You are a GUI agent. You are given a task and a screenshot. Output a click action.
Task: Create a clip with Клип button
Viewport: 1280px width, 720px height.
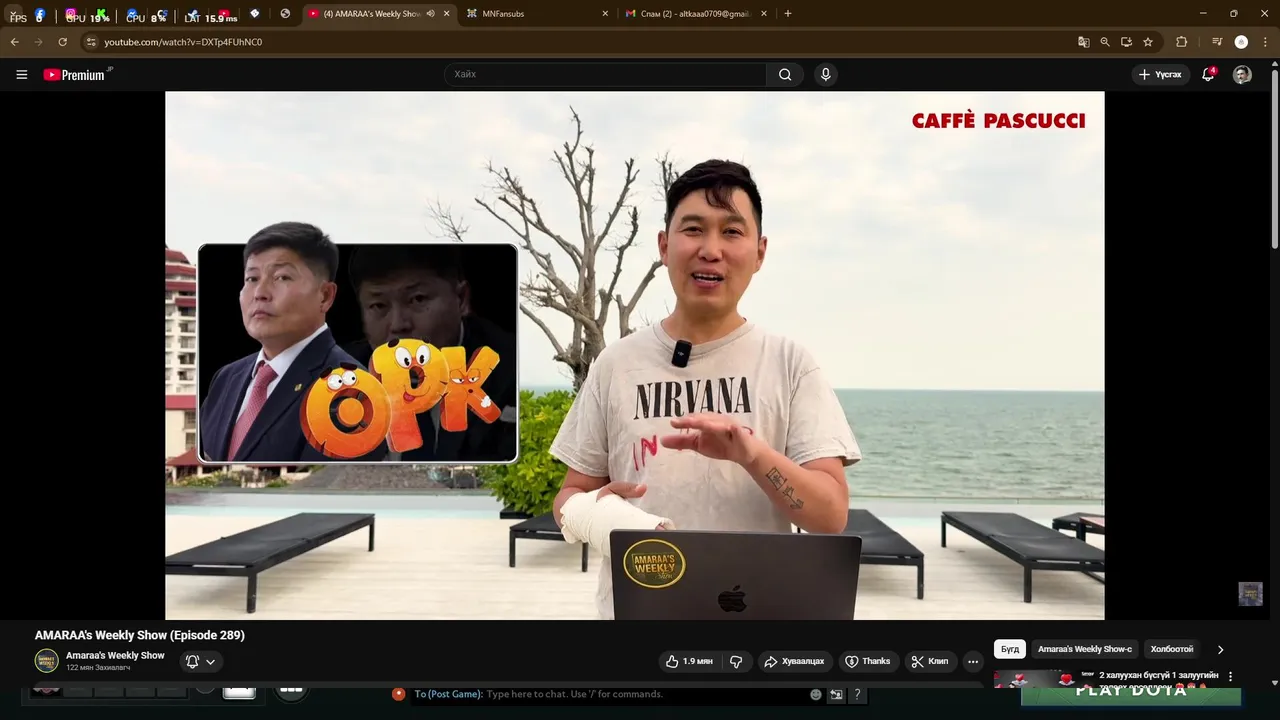(x=930, y=661)
